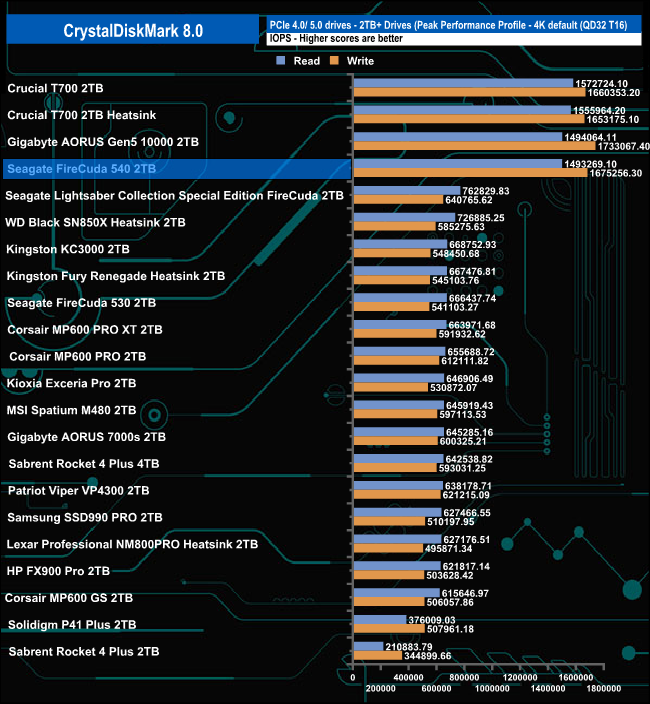Click the 667476.81 read value

pyautogui.click(x=472, y=272)
